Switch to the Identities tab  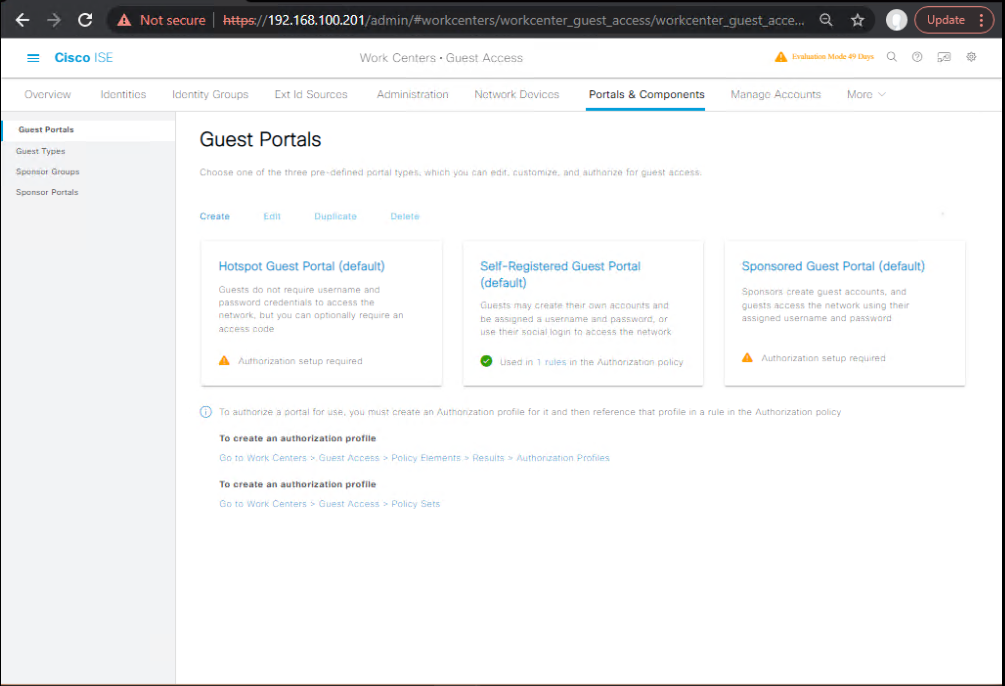[x=123, y=94]
